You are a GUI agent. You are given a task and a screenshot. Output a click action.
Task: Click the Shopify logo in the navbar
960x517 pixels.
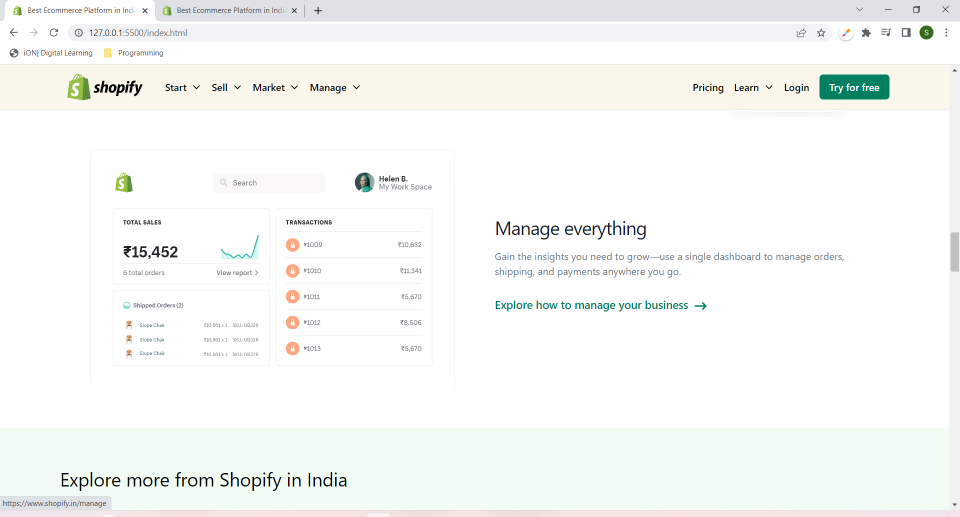(x=105, y=88)
